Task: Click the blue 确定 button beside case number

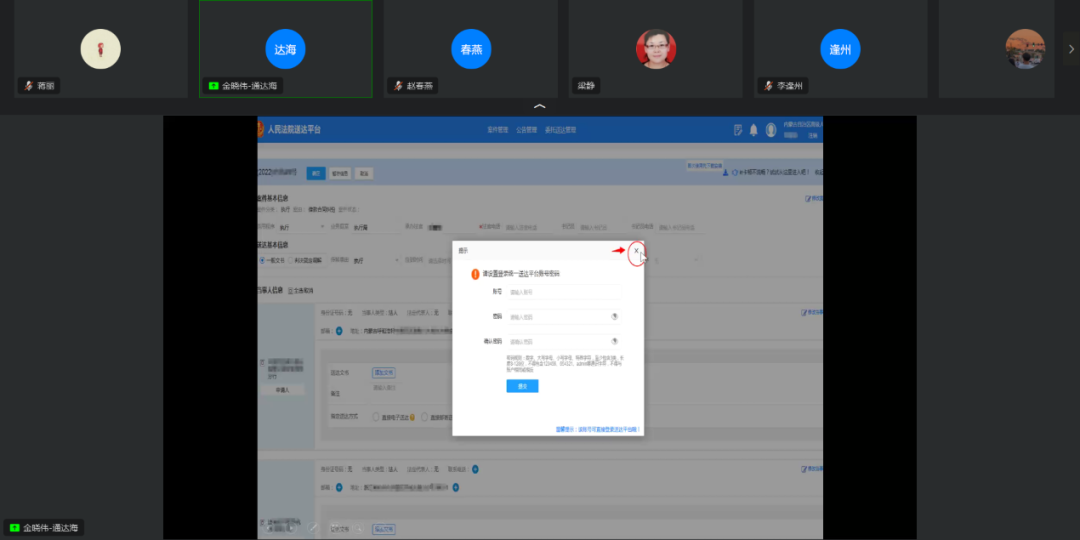Action: click(x=316, y=174)
